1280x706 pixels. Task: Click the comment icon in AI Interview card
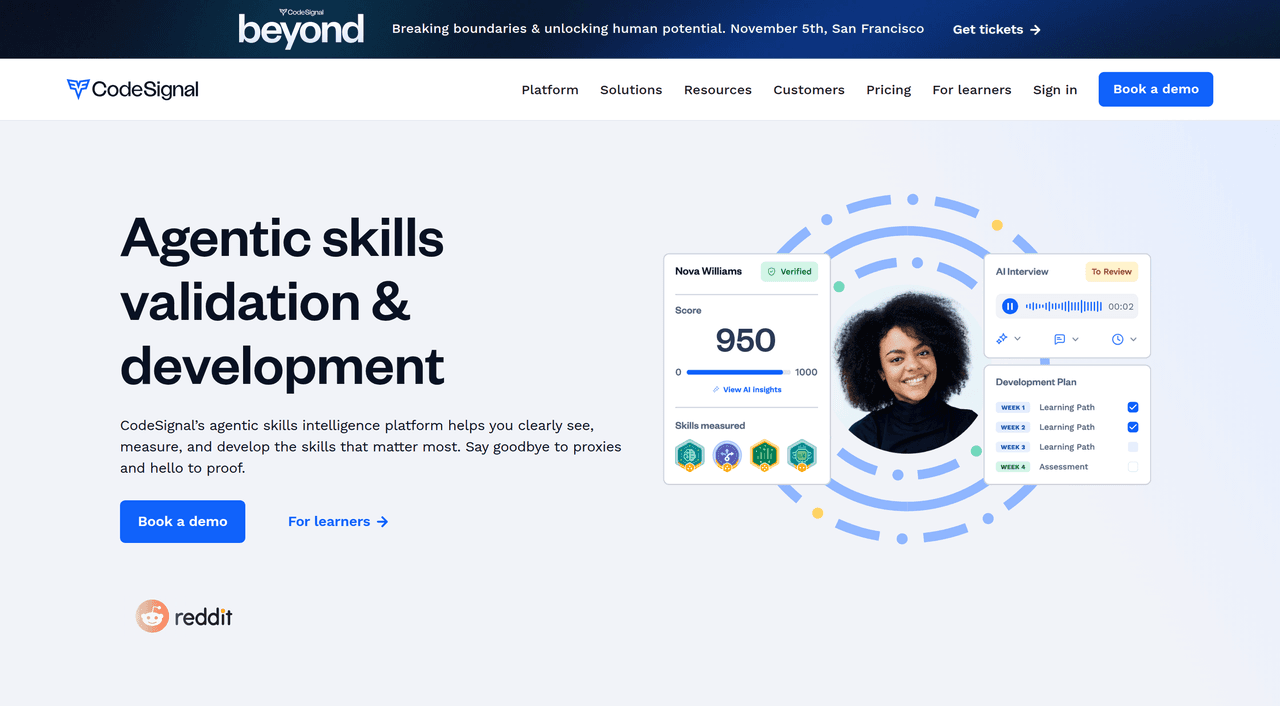click(x=1060, y=339)
